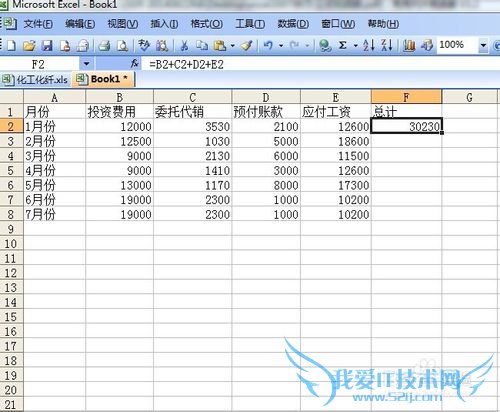The image size is (500, 412).
Task: Click the Permission icon after Save
Action: click(65, 45)
